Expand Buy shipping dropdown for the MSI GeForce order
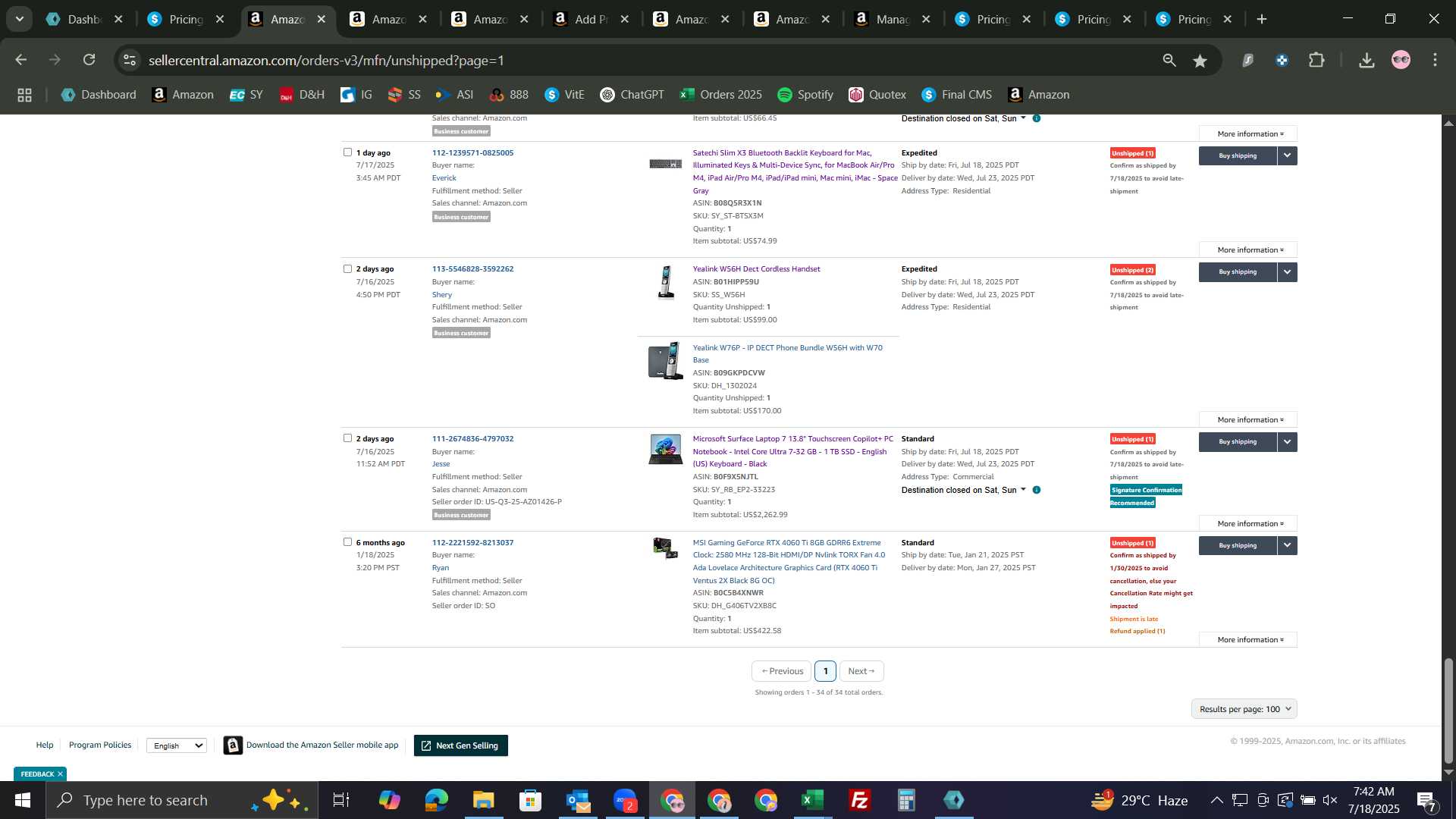This screenshot has height=819, width=1456. click(x=1287, y=545)
